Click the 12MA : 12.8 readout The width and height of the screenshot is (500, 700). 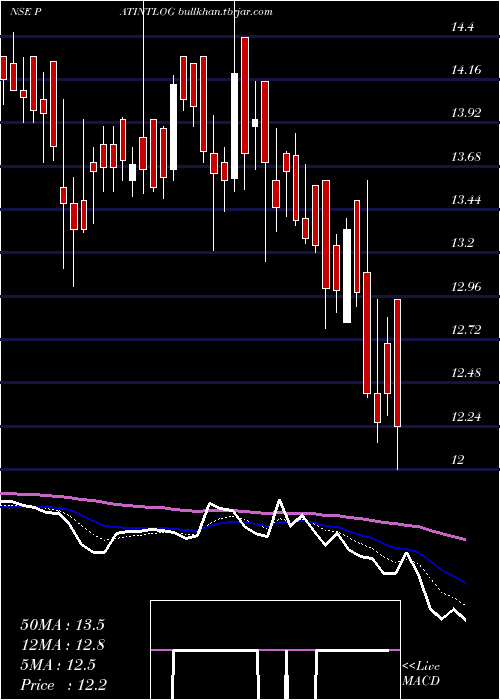(x=62, y=644)
